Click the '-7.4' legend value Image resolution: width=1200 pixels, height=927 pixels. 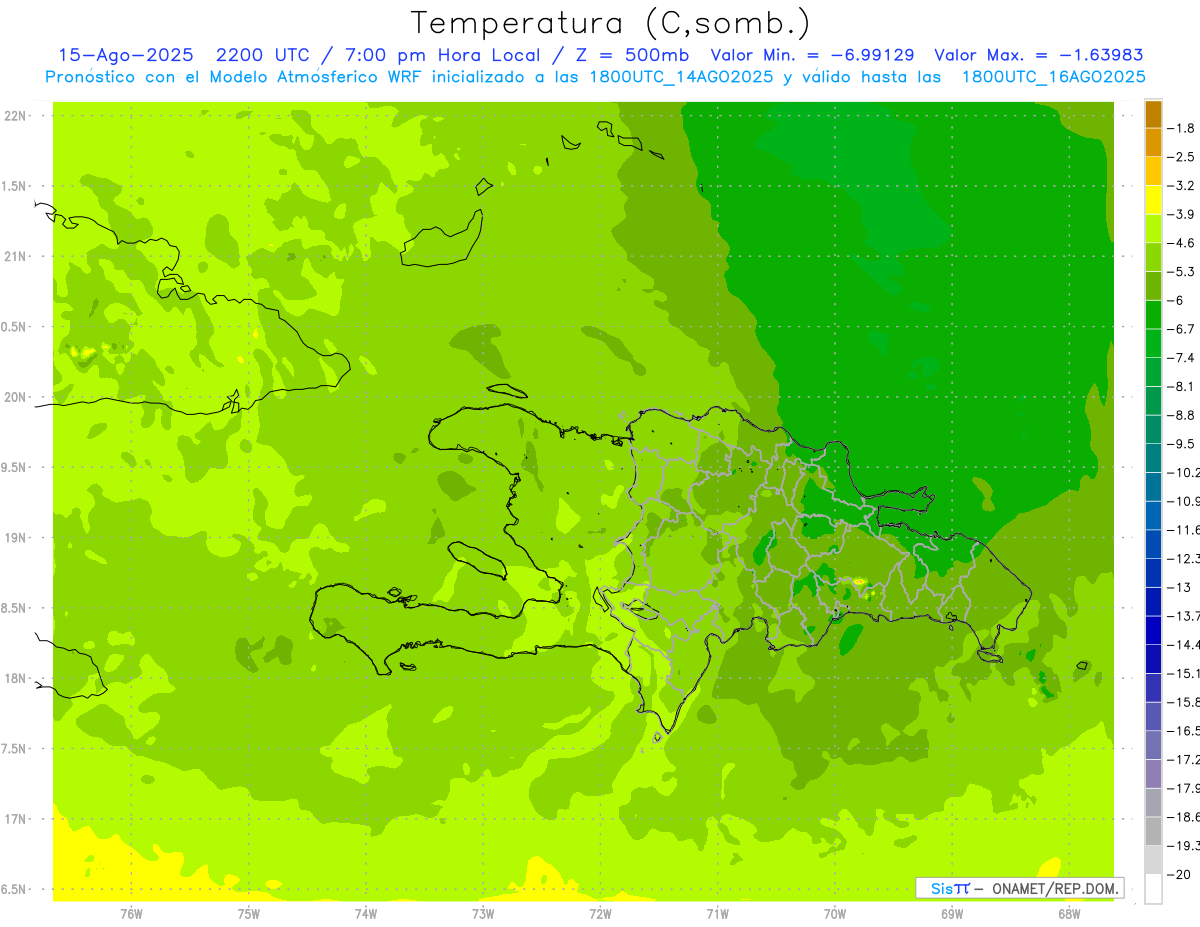click(1183, 358)
